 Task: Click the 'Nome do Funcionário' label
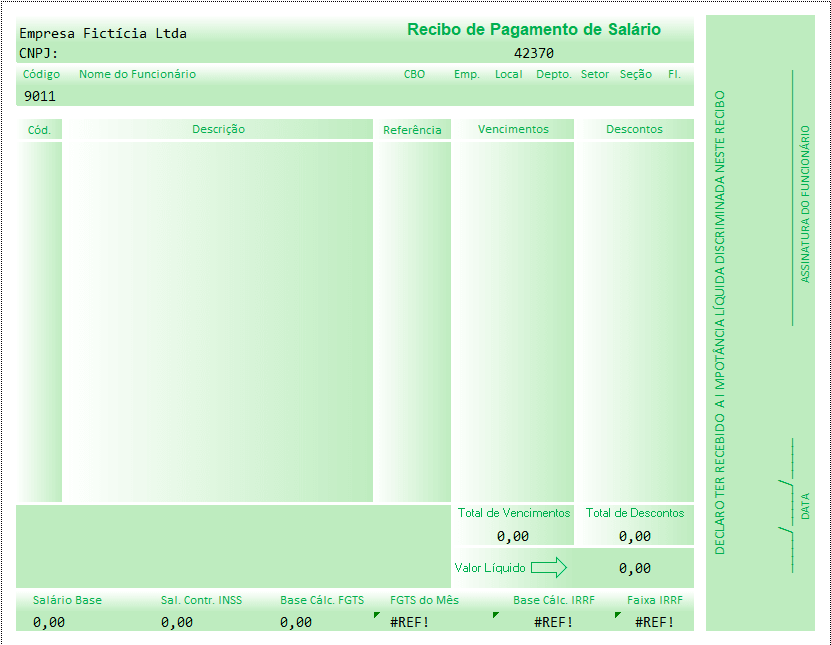(137, 74)
